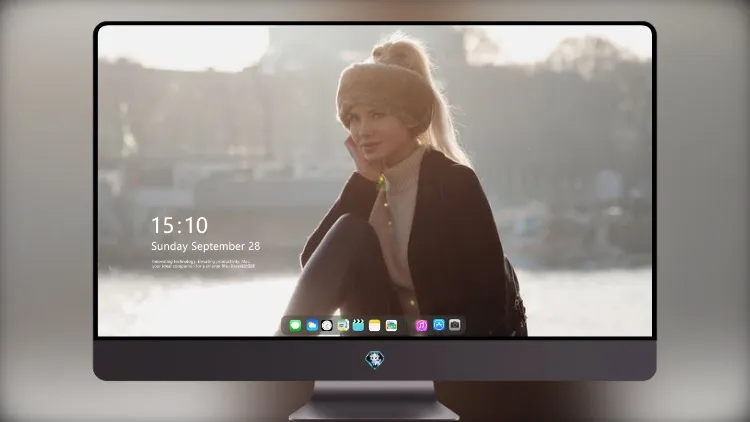Click the Sunday September 28 date text
750x422 pixels.
pos(206,246)
